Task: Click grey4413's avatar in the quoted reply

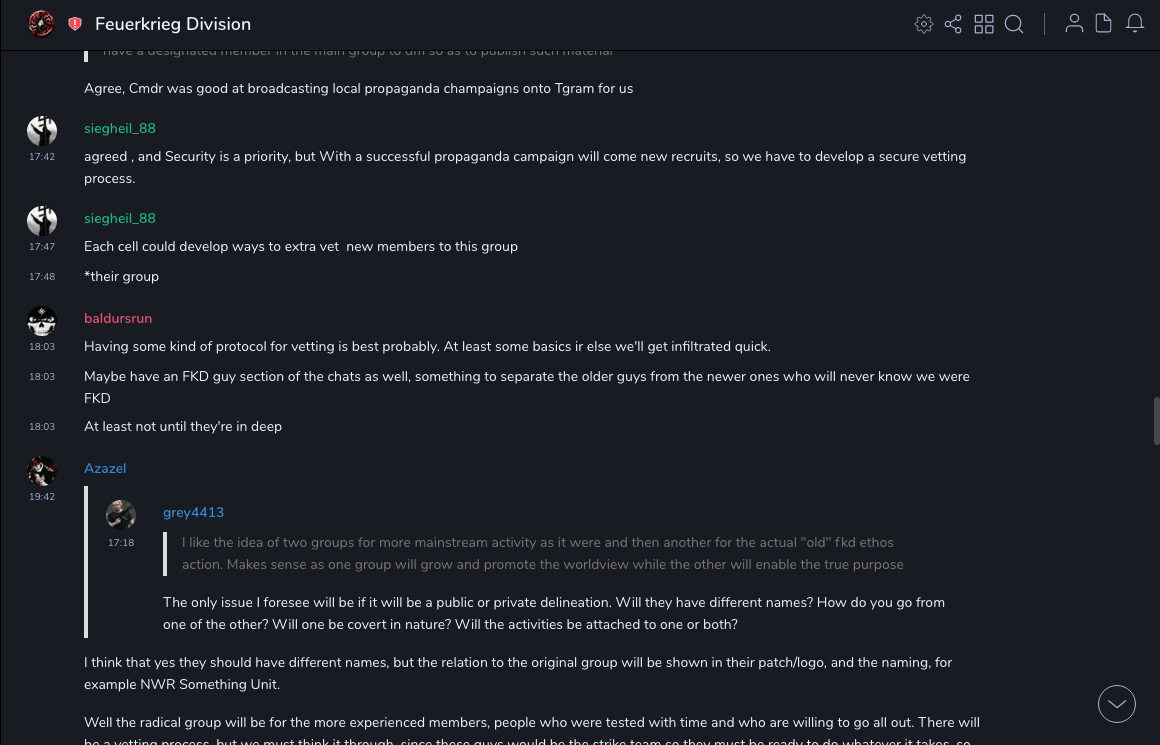Action: [x=121, y=515]
